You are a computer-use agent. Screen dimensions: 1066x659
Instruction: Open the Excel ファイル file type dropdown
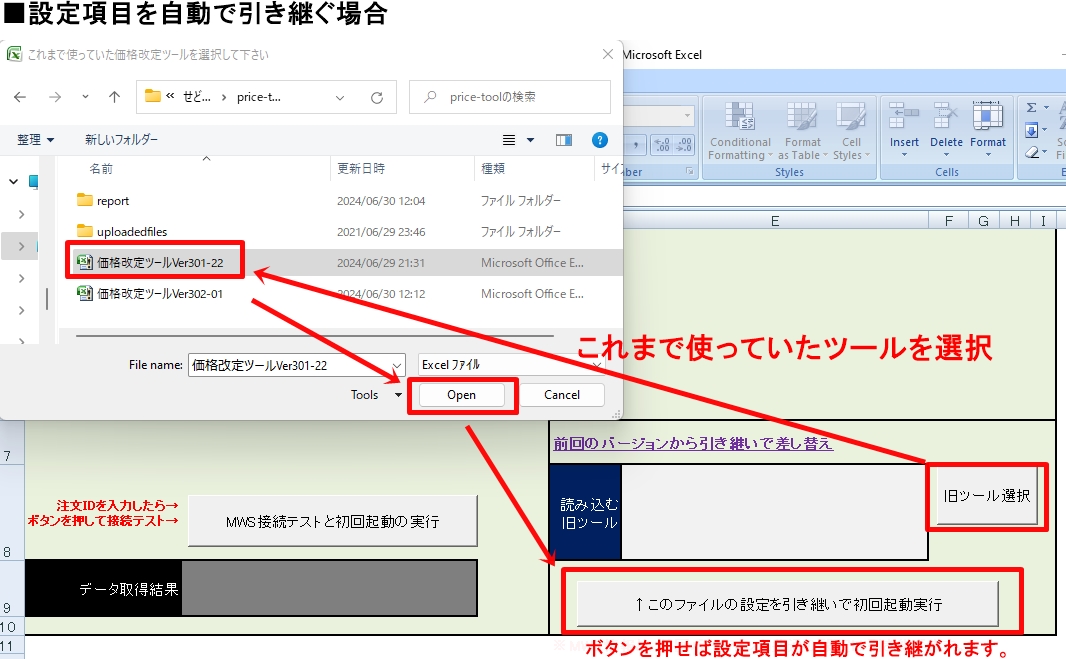click(x=510, y=365)
